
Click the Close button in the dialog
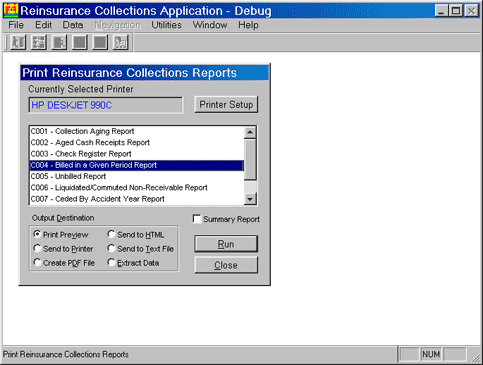(x=226, y=265)
